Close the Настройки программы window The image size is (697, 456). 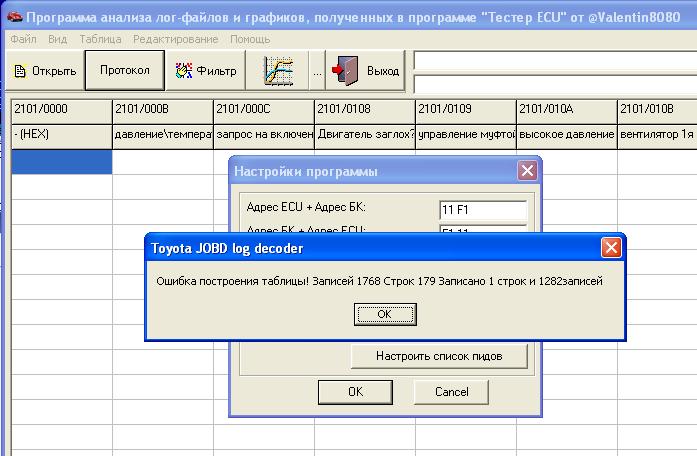tap(527, 171)
